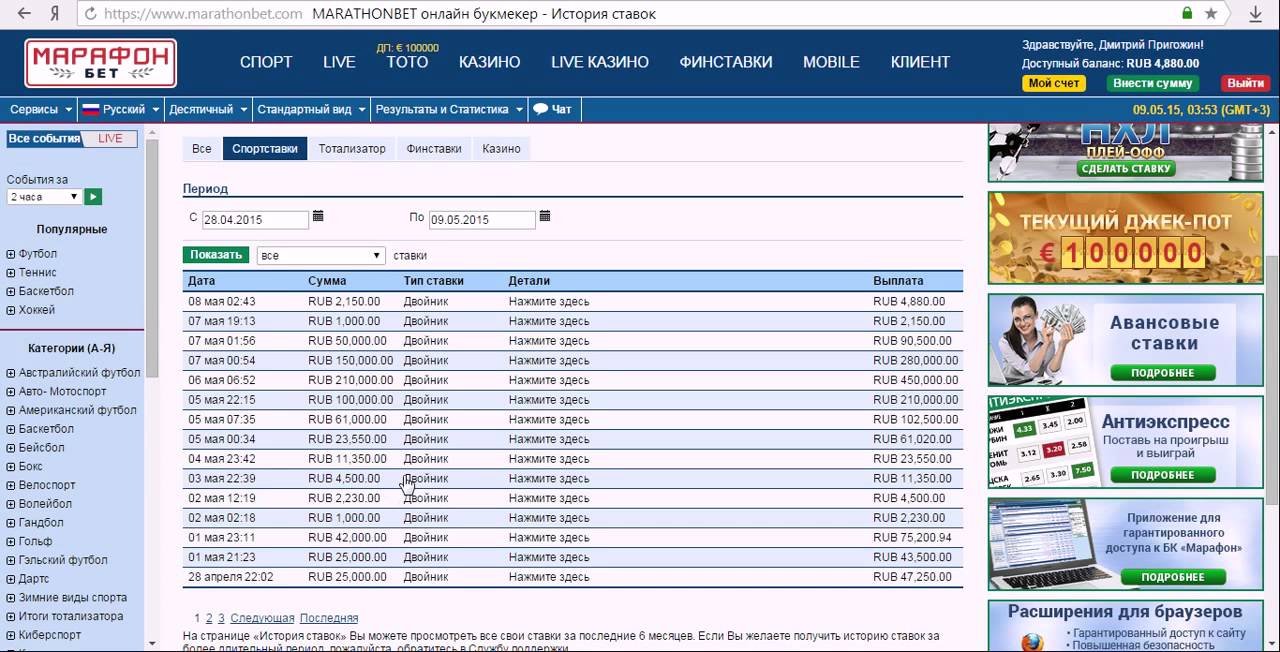Open the КЛИЕНТ menu item
The image size is (1280, 652).
click(920, 62)
